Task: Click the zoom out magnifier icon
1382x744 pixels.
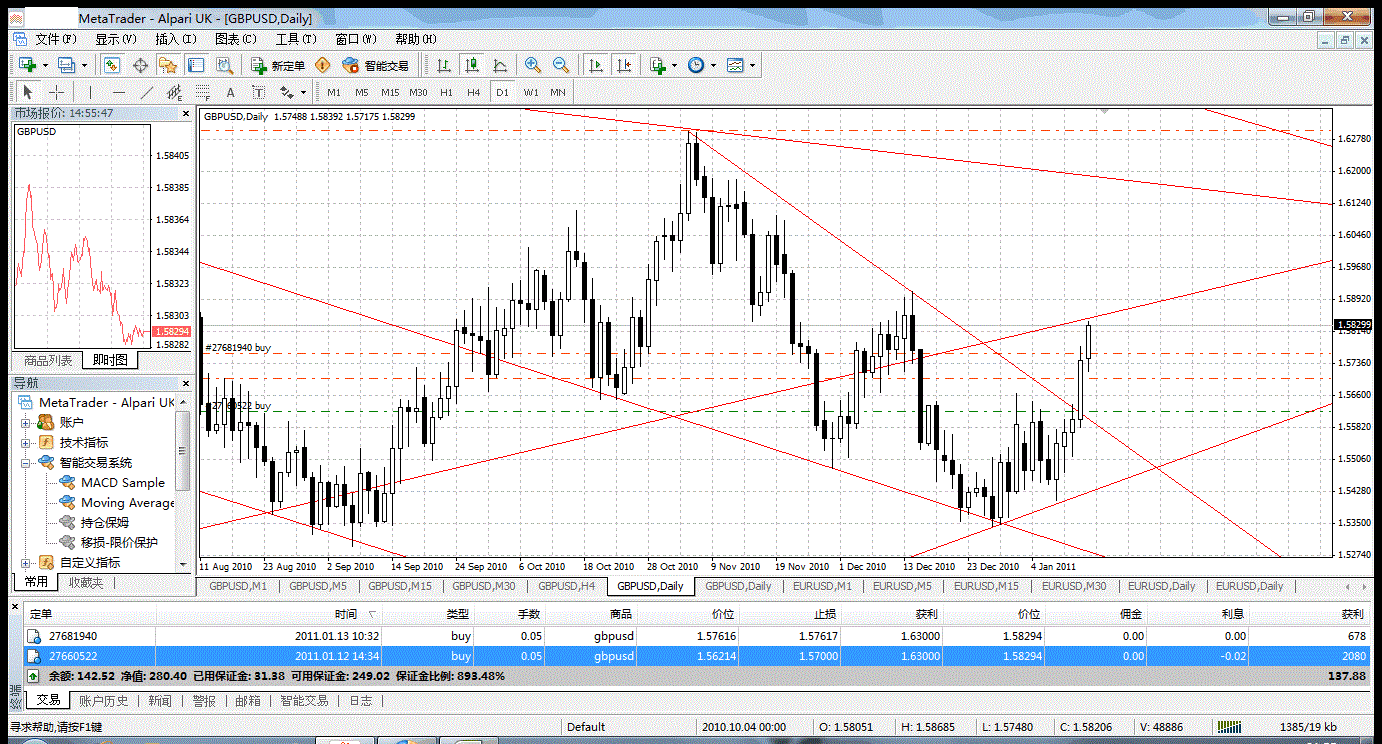Action: [561, 65]
